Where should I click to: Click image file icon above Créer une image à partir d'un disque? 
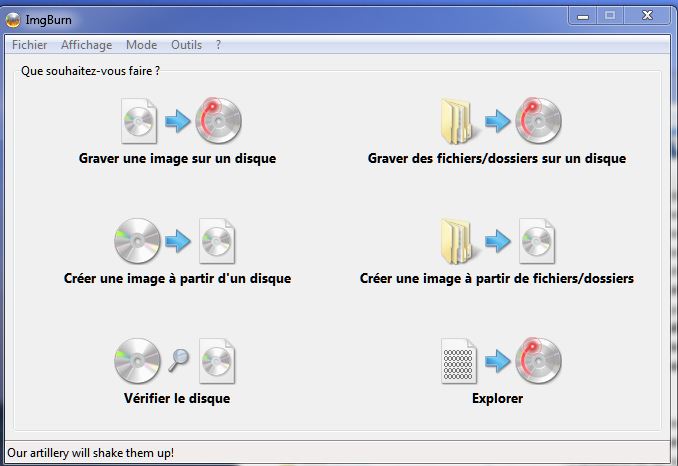click(217, 241)
